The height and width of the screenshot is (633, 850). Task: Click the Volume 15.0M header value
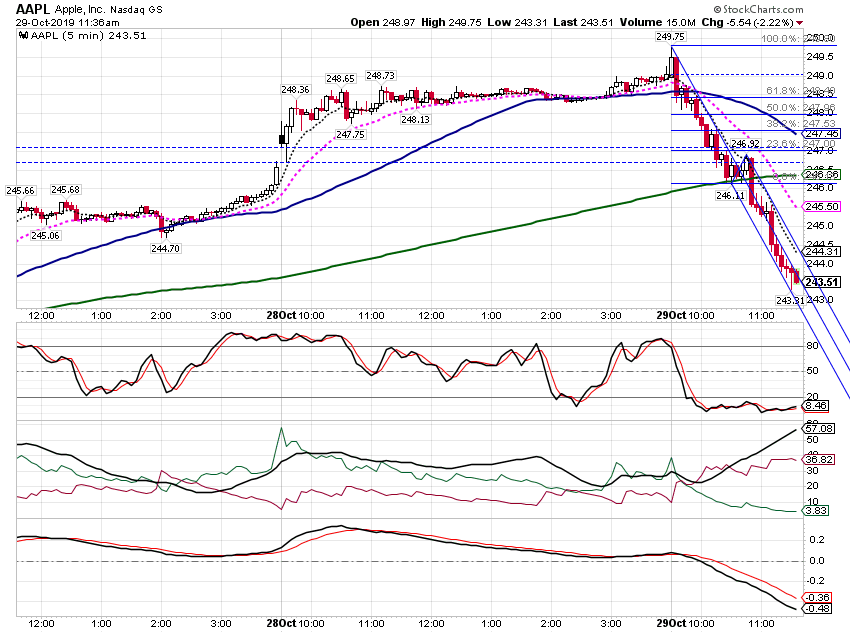657,22
